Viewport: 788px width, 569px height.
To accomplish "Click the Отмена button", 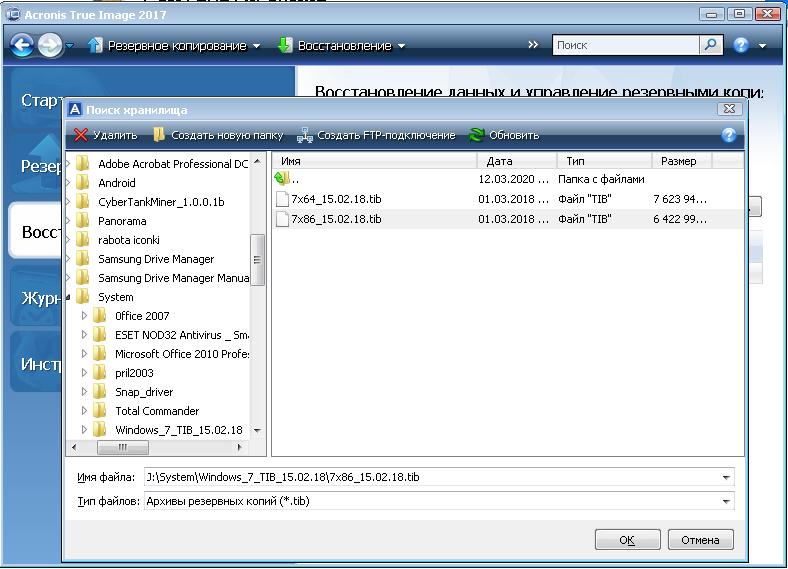I will click(700, 540).
